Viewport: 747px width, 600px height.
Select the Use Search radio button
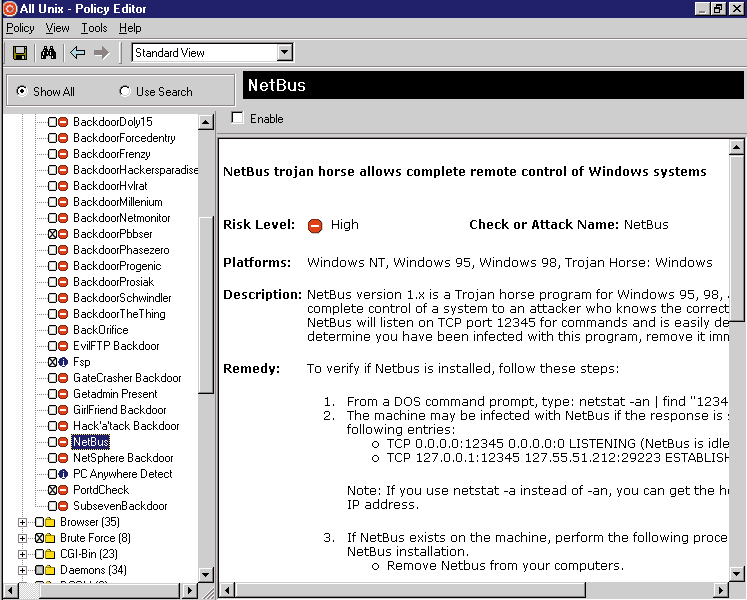125,91
